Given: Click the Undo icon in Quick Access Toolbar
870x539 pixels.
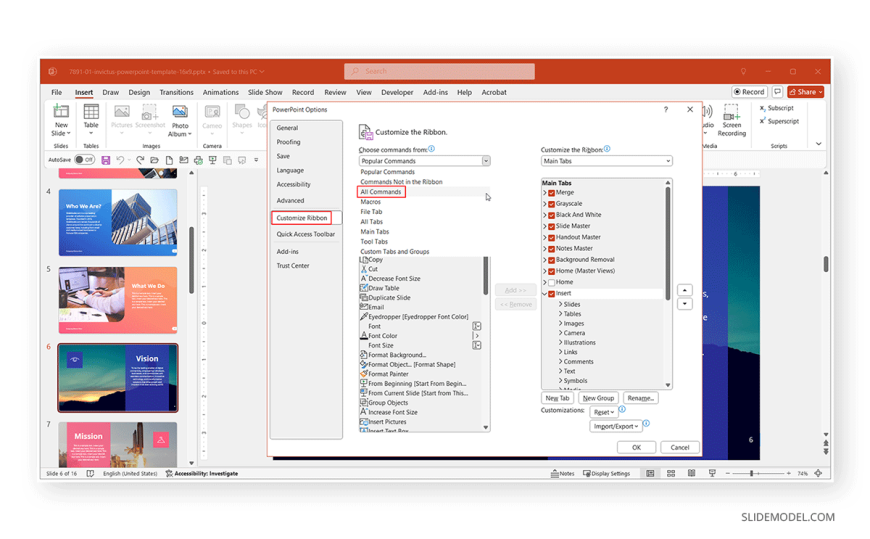Looking at the screenshot, I should (x=120, y=160).
